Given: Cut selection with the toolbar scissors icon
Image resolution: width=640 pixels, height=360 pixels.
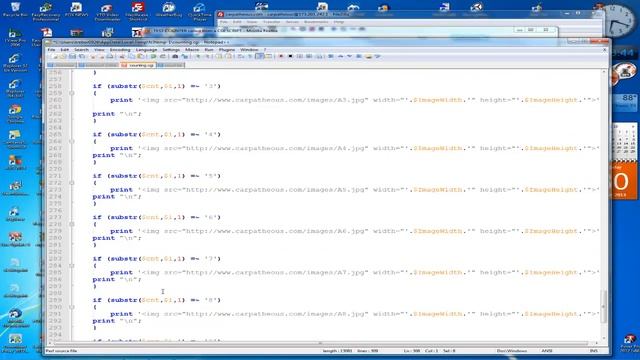Looking at the screenshot, I should [122, 56].
